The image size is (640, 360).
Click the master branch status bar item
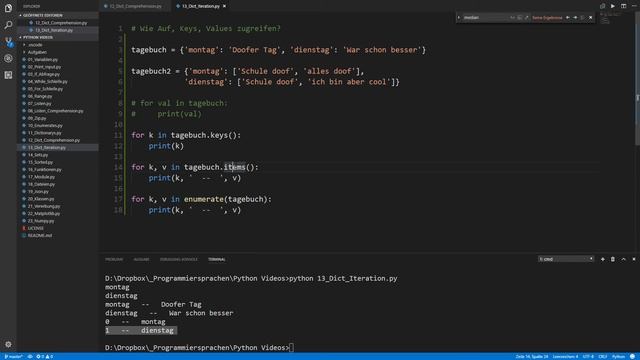pyautogui.click(x=13, y=357)
